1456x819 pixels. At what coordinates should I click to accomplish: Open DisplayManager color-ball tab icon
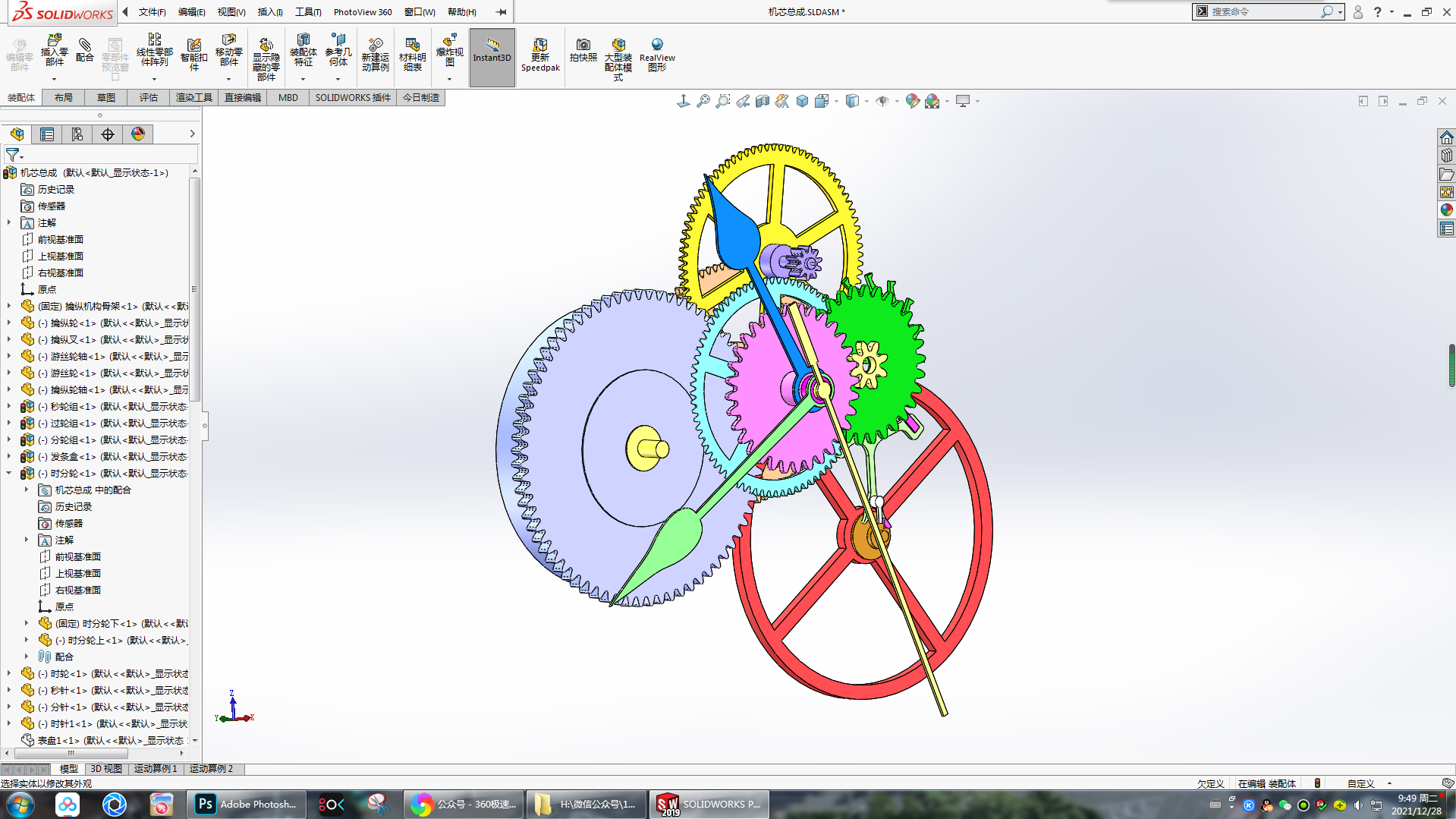[138, 134]
